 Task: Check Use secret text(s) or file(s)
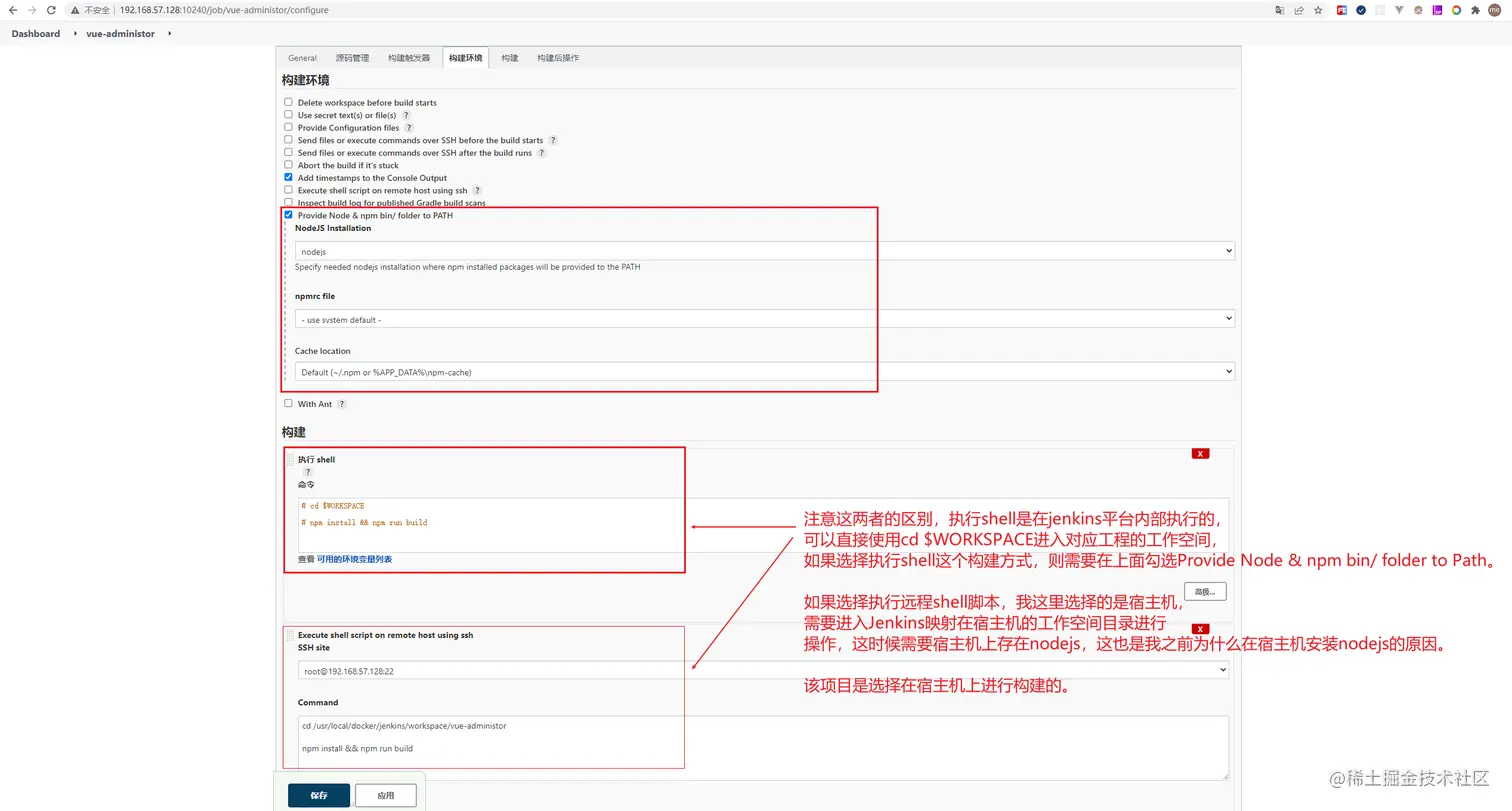289,115
